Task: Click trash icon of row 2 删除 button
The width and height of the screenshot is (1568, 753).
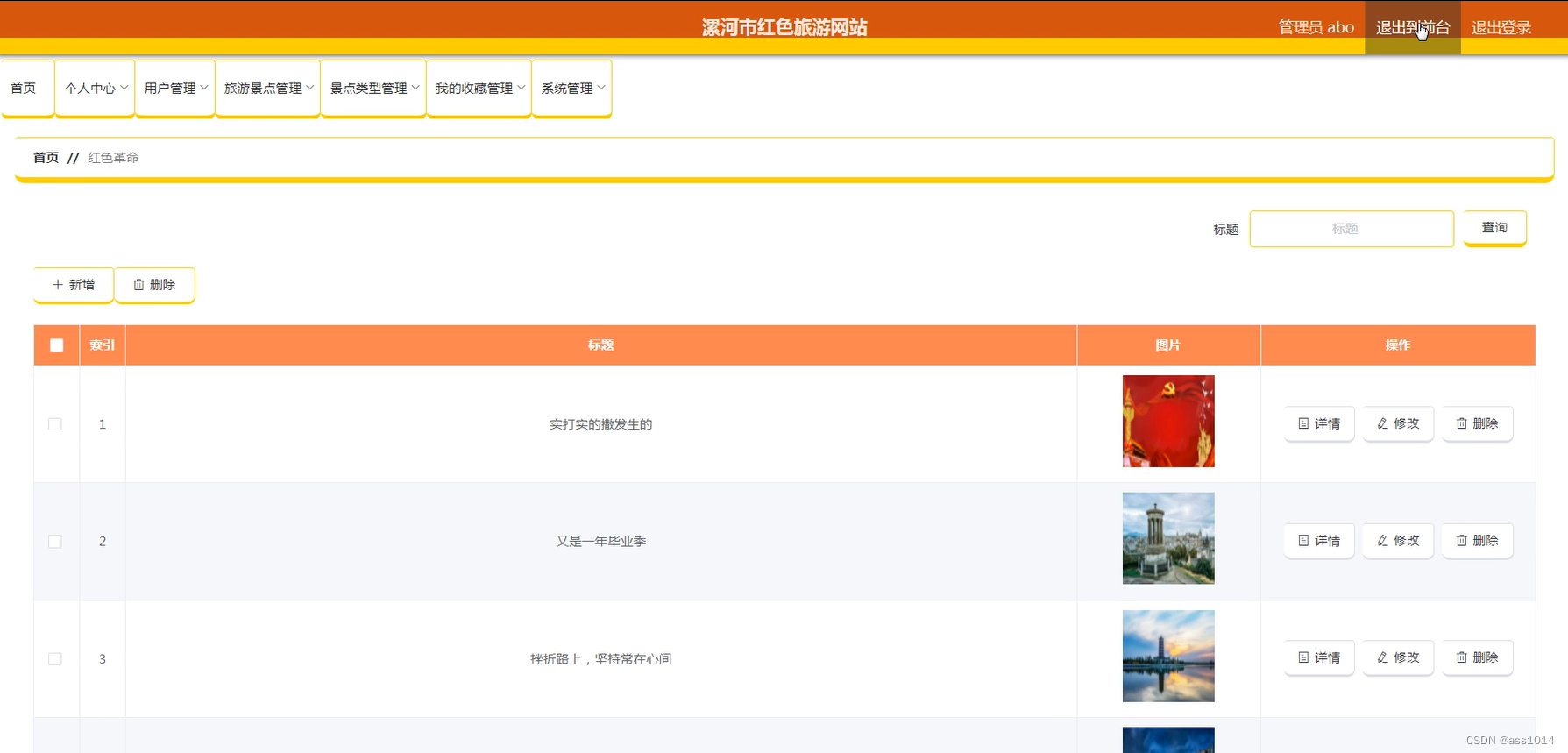Action: tap(1461, 541)
